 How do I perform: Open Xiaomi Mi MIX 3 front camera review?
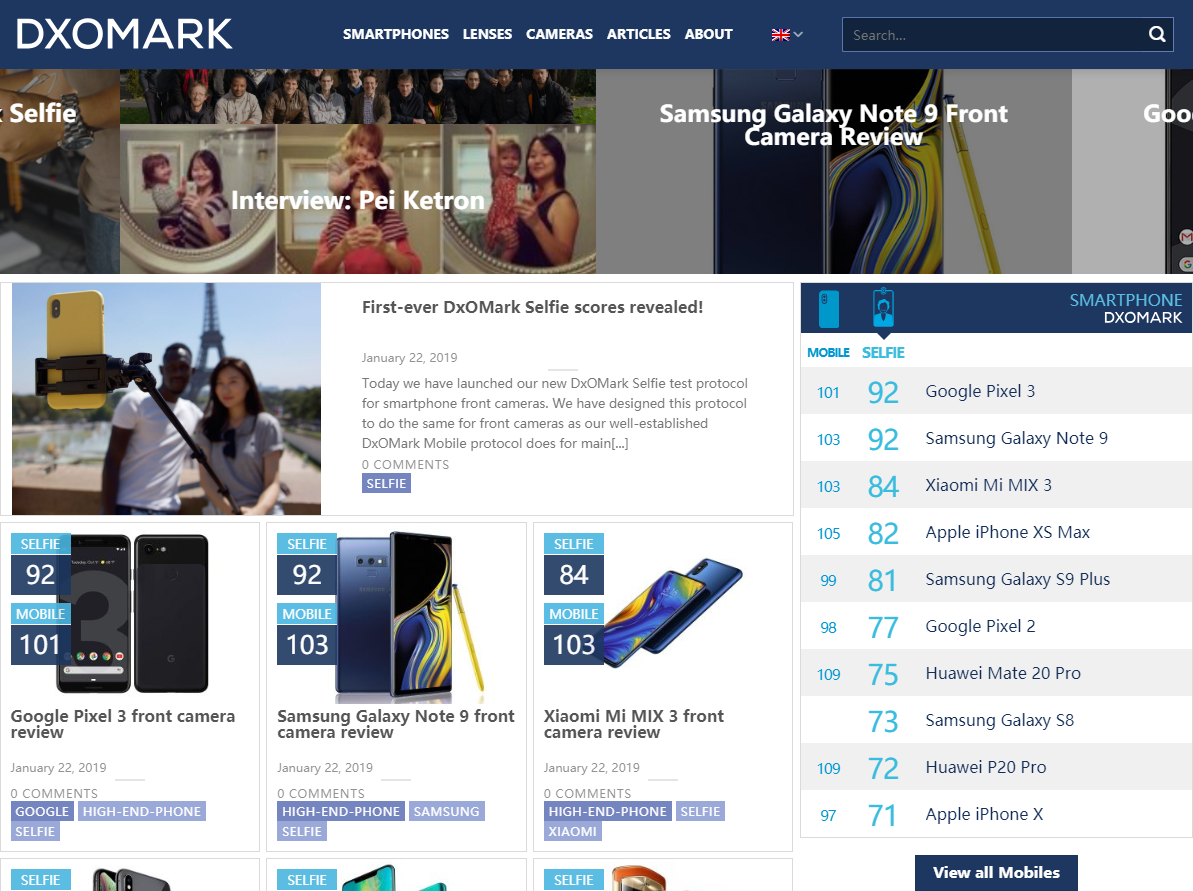click(634, 724)
